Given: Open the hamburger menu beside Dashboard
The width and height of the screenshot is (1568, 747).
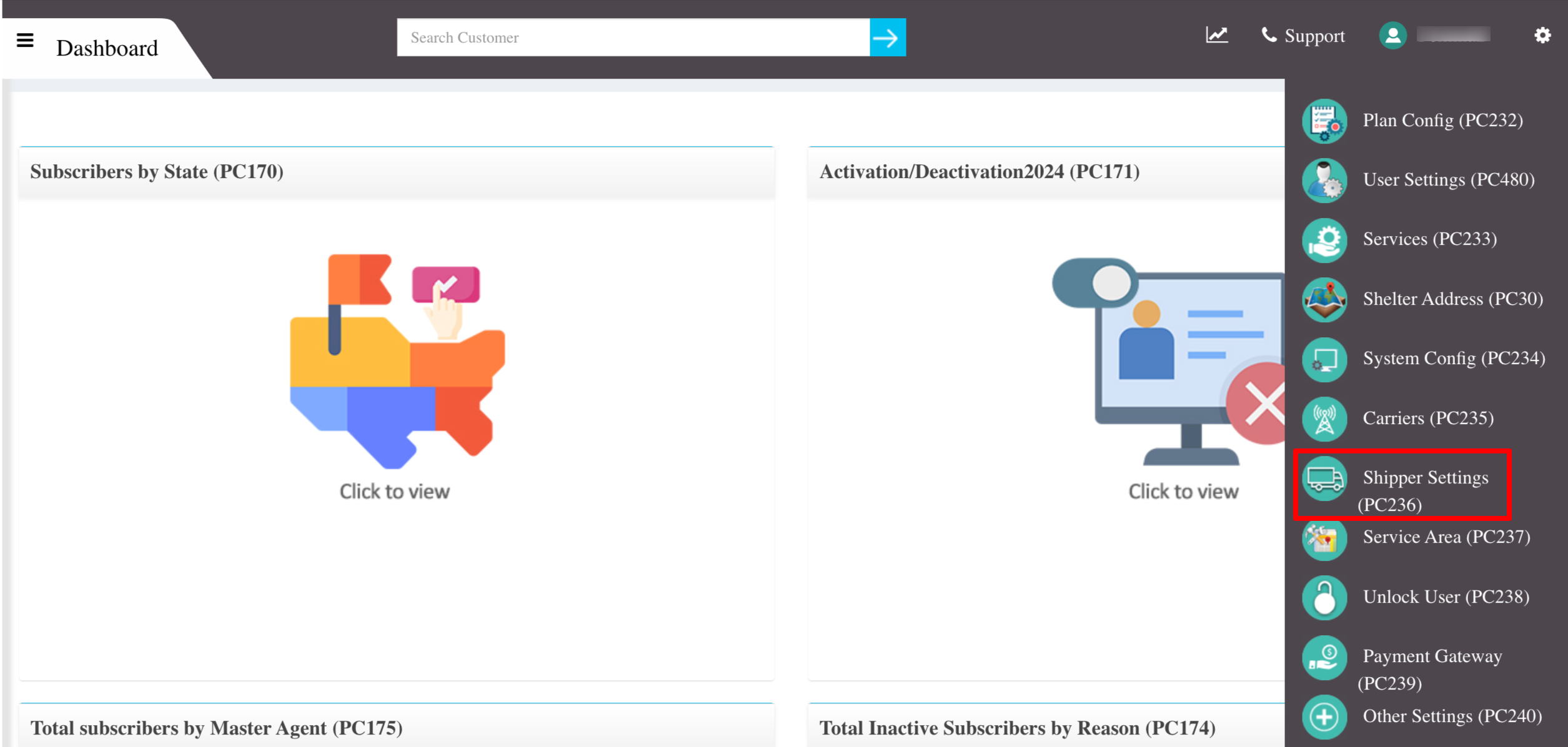Looking at the screenshot, I should click(25, 41).
